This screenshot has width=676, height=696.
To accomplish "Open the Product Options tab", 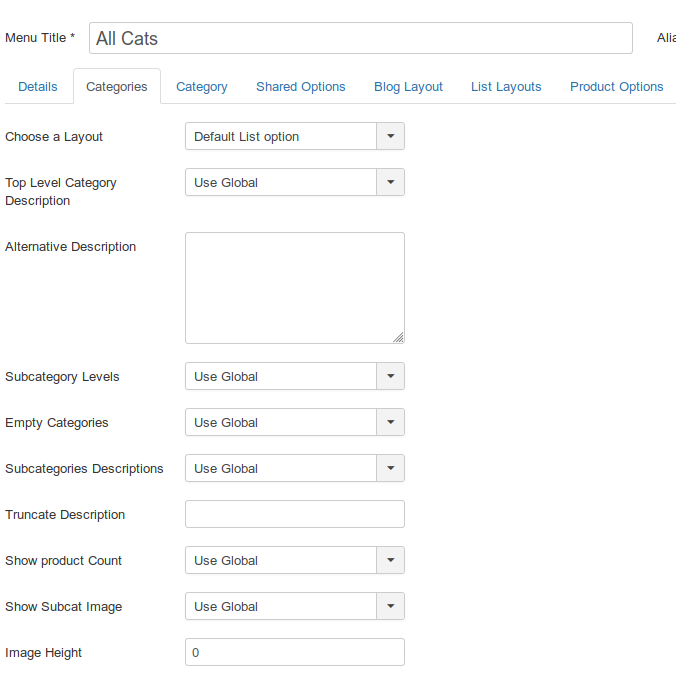I will tap(617, 87).
